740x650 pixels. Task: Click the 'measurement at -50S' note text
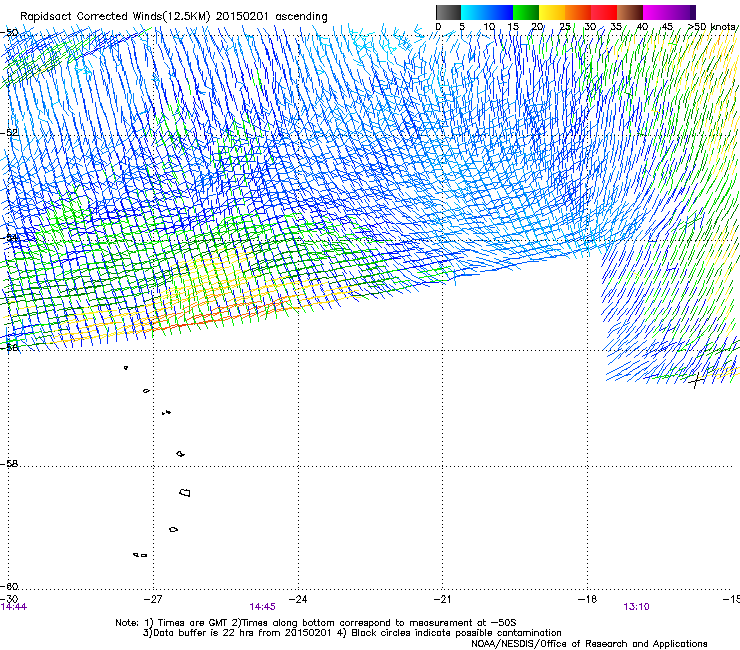462,623
